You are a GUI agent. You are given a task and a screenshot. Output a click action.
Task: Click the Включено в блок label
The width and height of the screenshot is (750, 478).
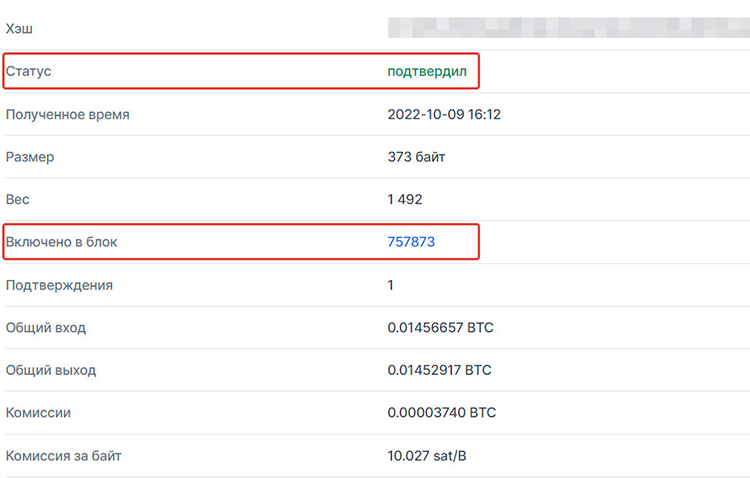point(61,242)
